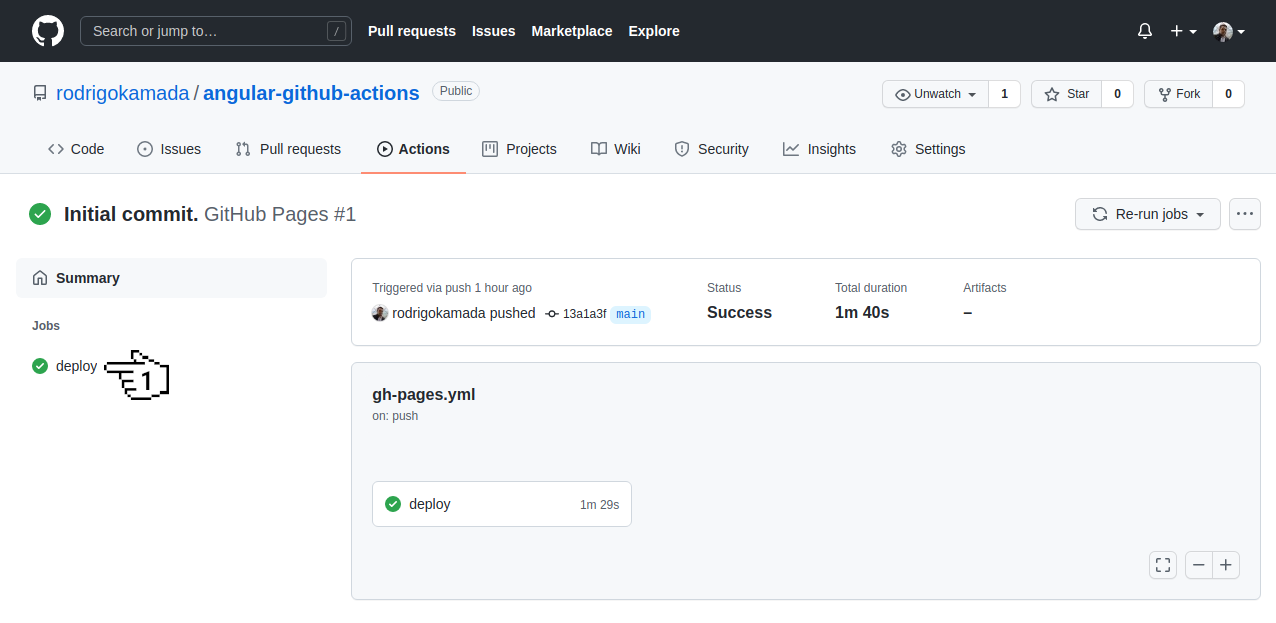Expand the Unwatch dropdown
Image resolution: width=1276 pixels, height=623 pixels.
pos(936,94)
